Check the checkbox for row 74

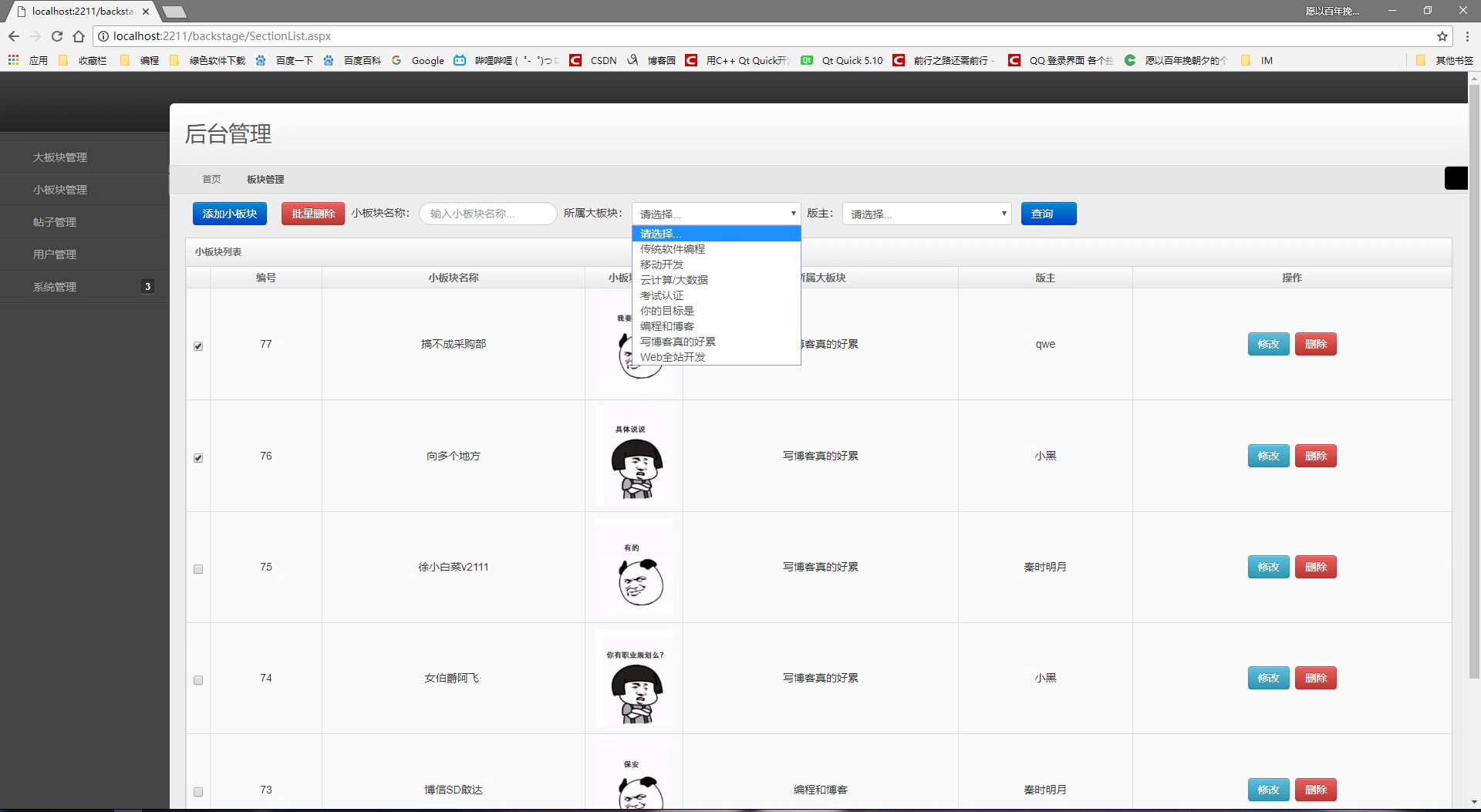coord(198,680)
